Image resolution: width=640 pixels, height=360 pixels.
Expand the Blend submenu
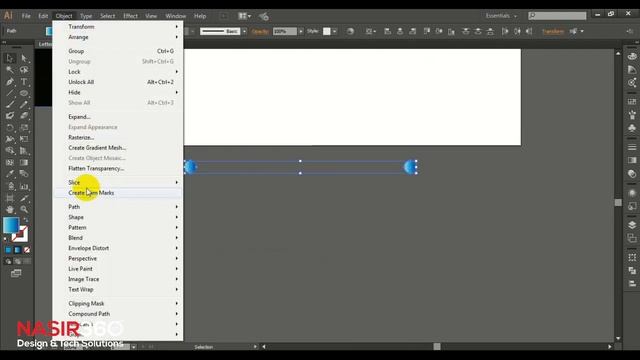[118, 238]
